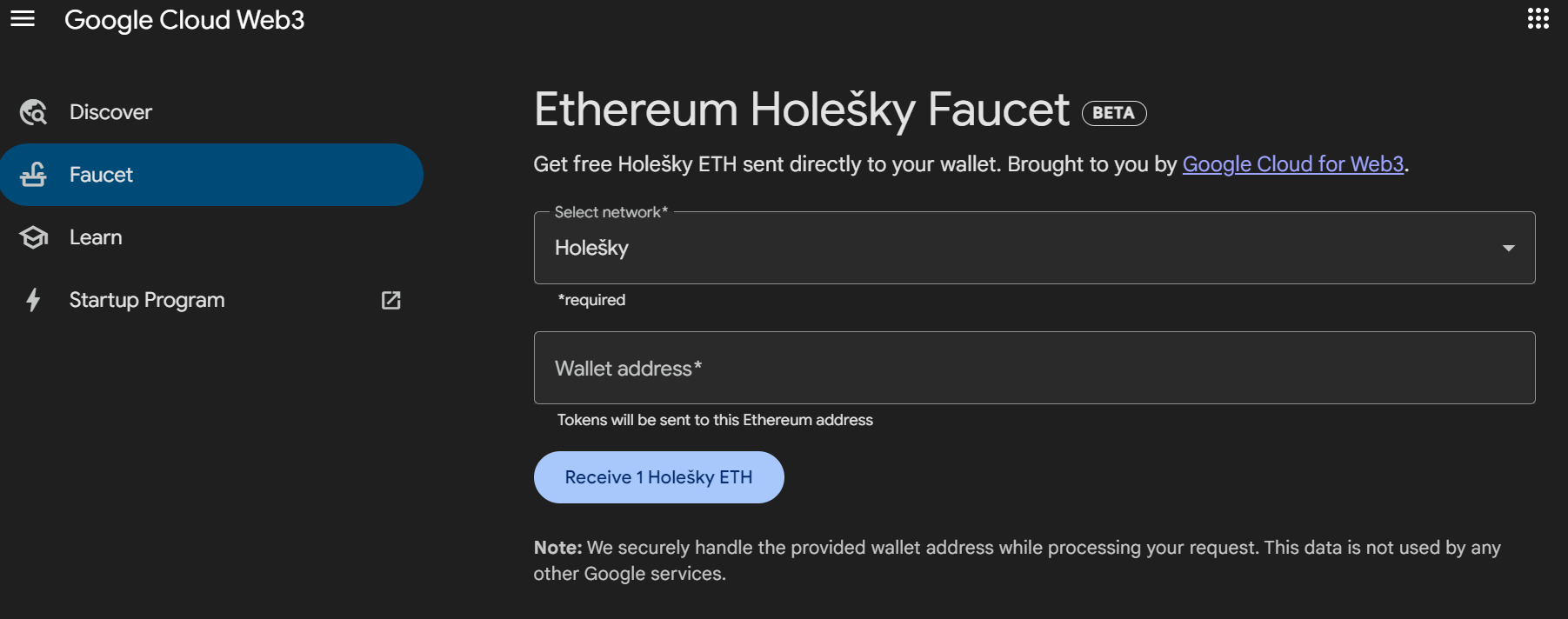Click Receive 1 Holešky ETH
The image size is (1568, 619).
coord(658,476)
